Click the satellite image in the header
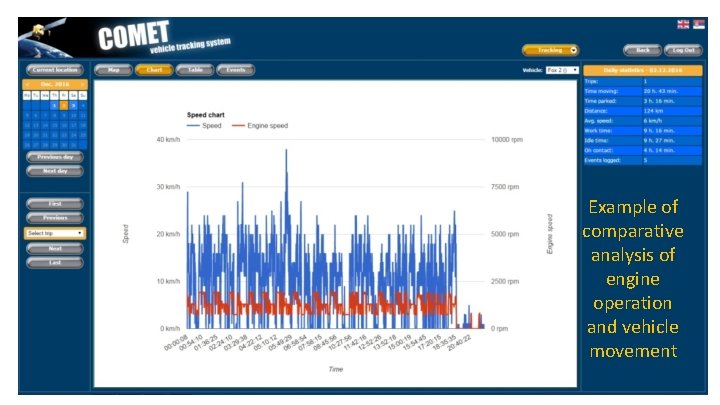Screen dimensions: 720x405 click(45, 38)
